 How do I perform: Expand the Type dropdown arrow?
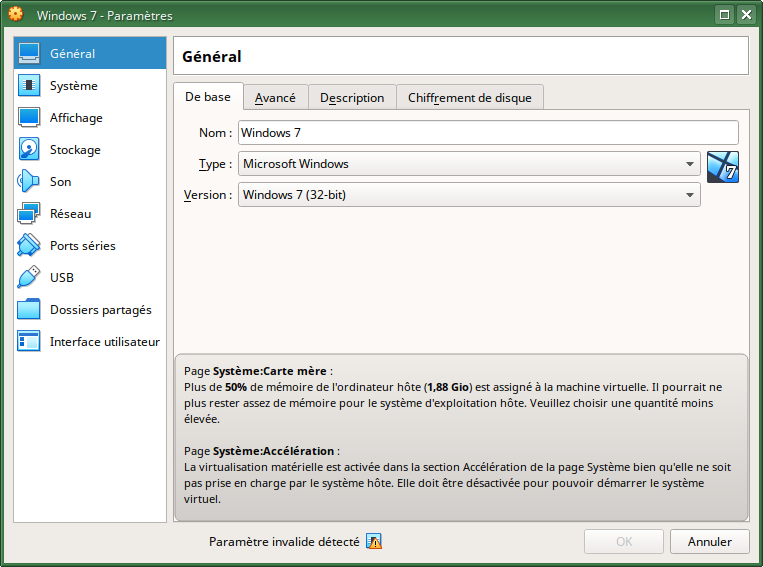point(690,164)
